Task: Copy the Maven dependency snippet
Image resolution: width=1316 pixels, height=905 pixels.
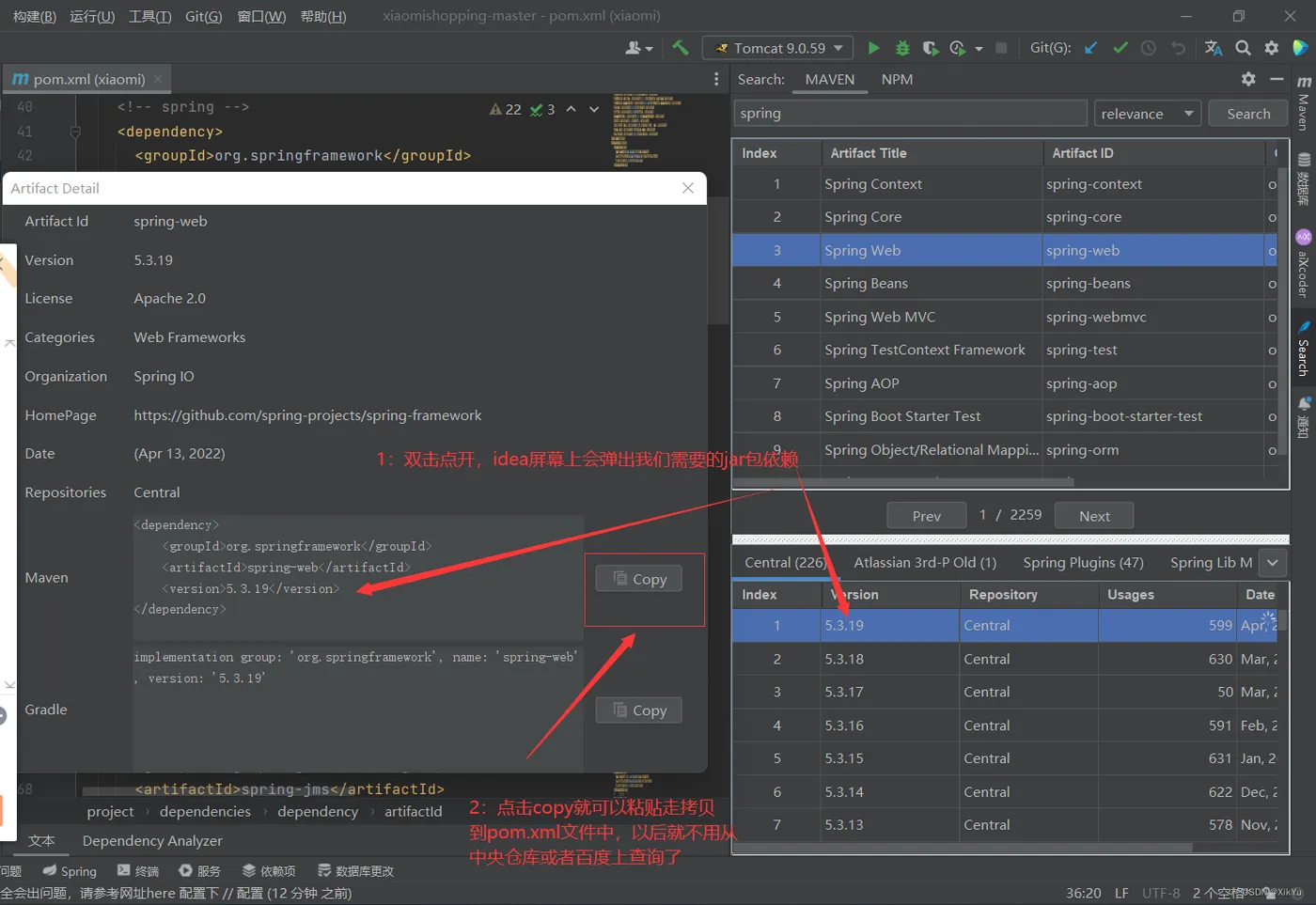Action: click(639, 579)
